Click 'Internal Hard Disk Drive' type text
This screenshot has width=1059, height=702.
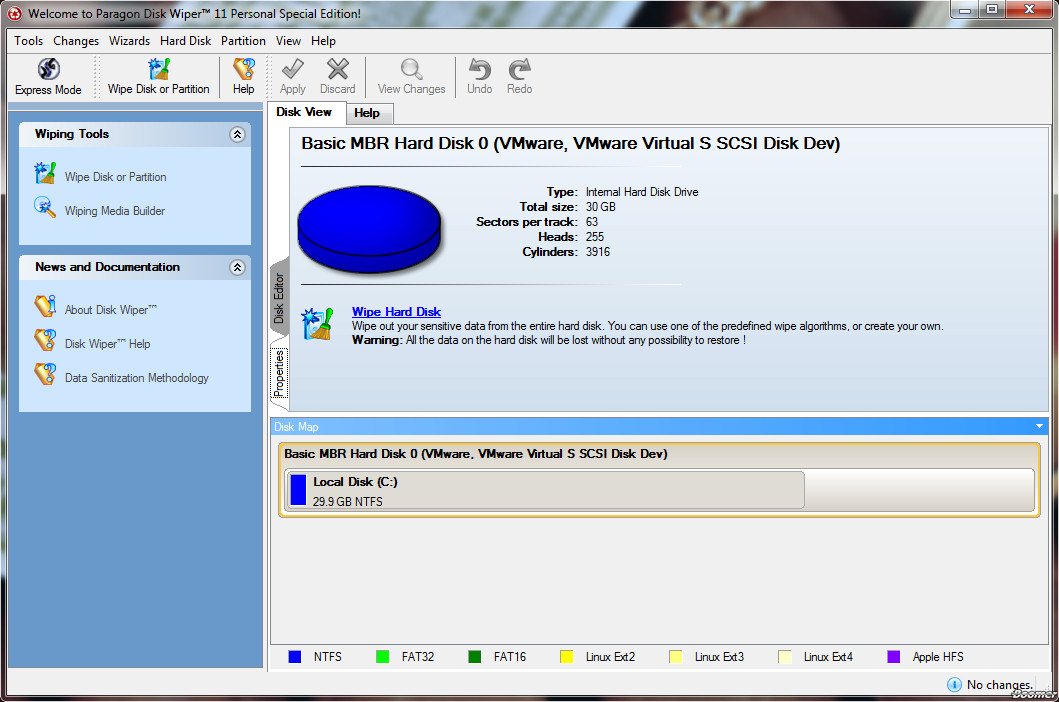[642, 192]
